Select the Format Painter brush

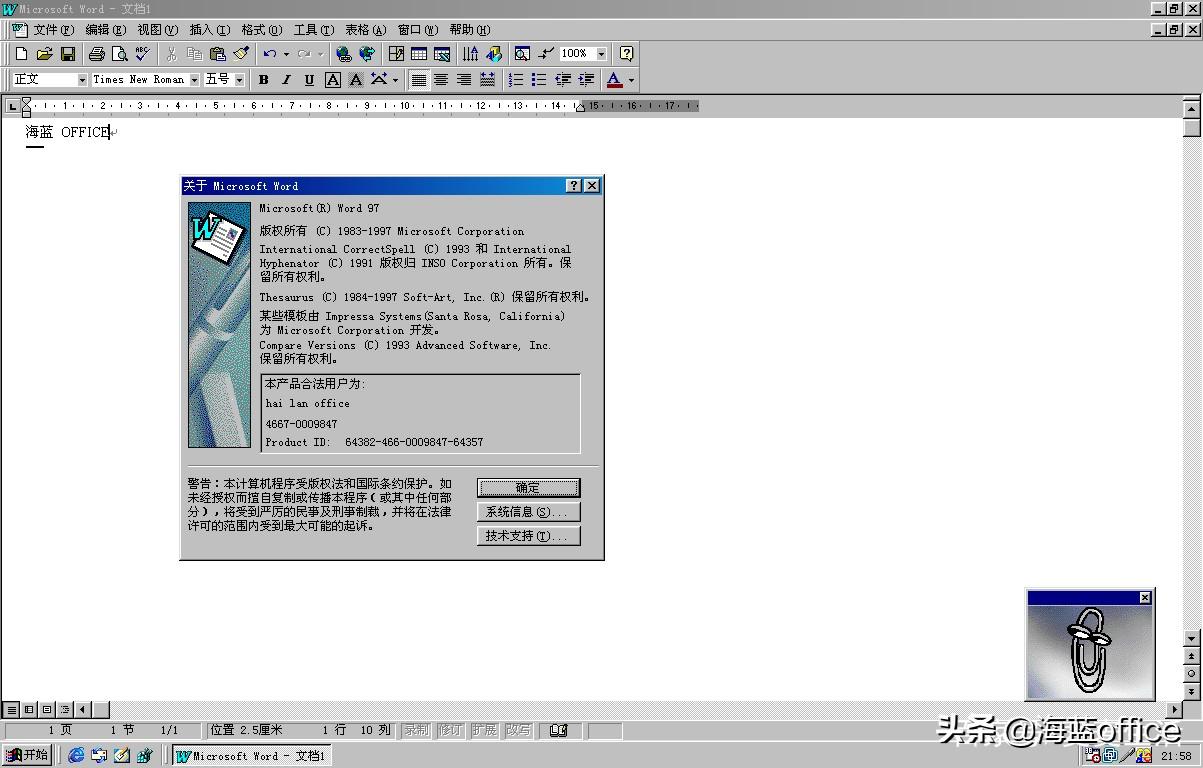tap(241, 54)
